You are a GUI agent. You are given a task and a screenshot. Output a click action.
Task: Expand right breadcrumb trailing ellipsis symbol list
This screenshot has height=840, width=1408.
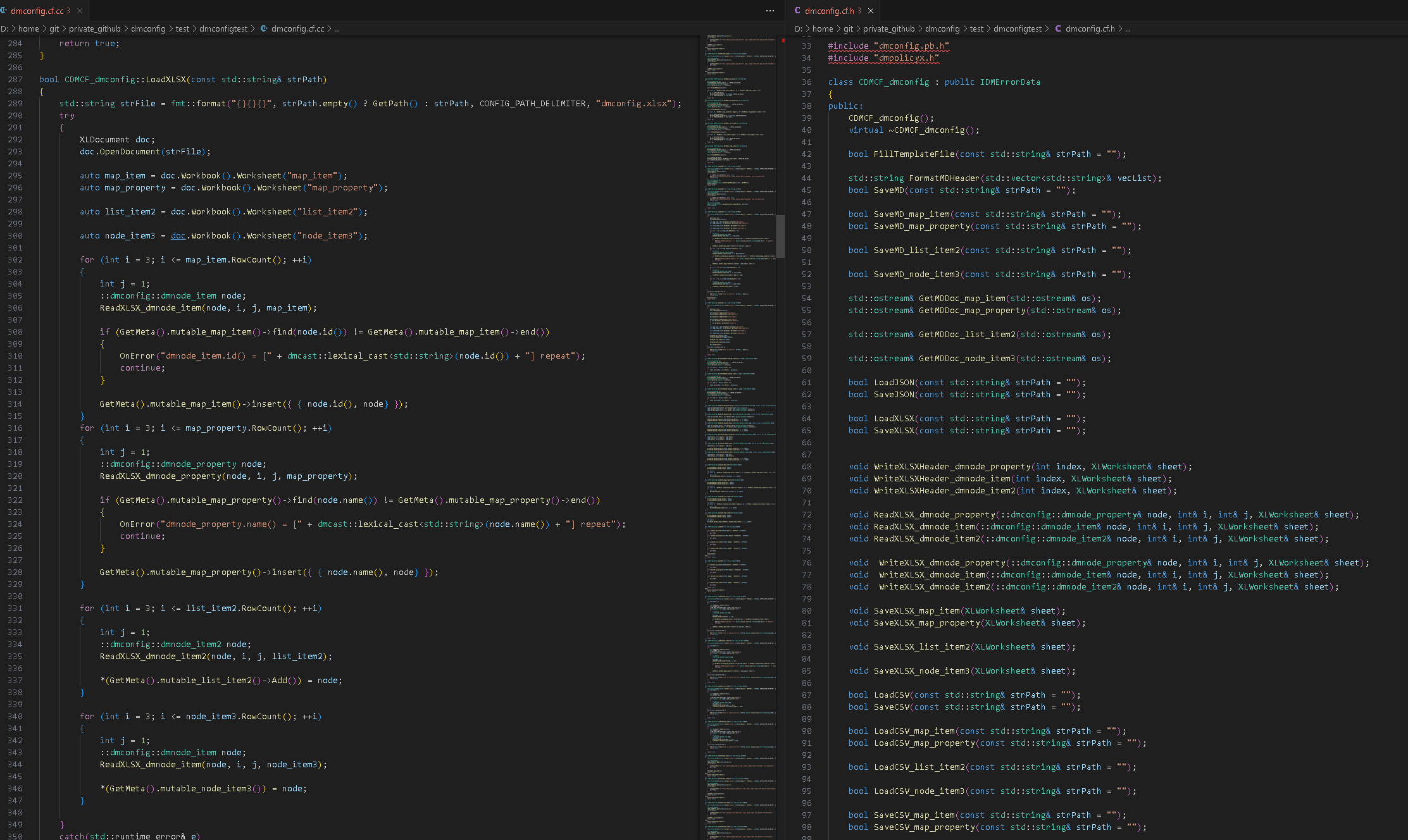point(1128,28)
